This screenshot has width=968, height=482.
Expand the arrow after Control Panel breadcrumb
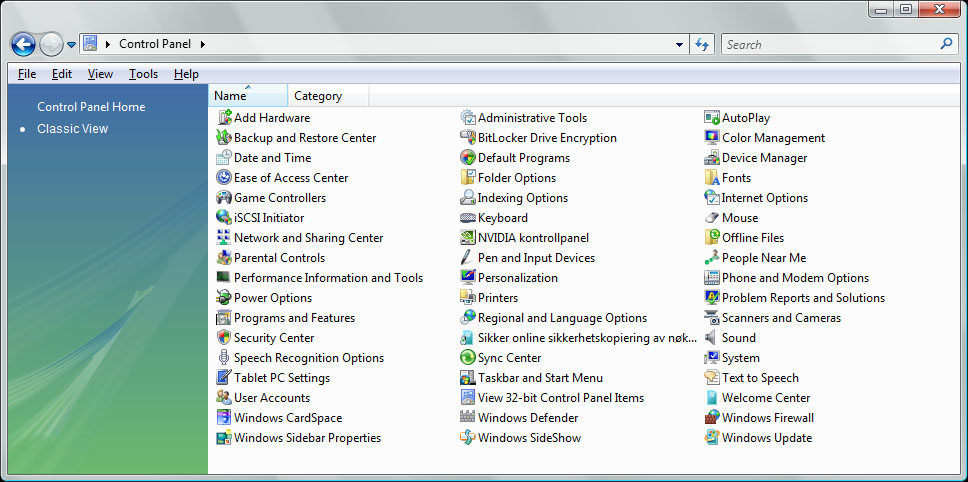point(203,44)
